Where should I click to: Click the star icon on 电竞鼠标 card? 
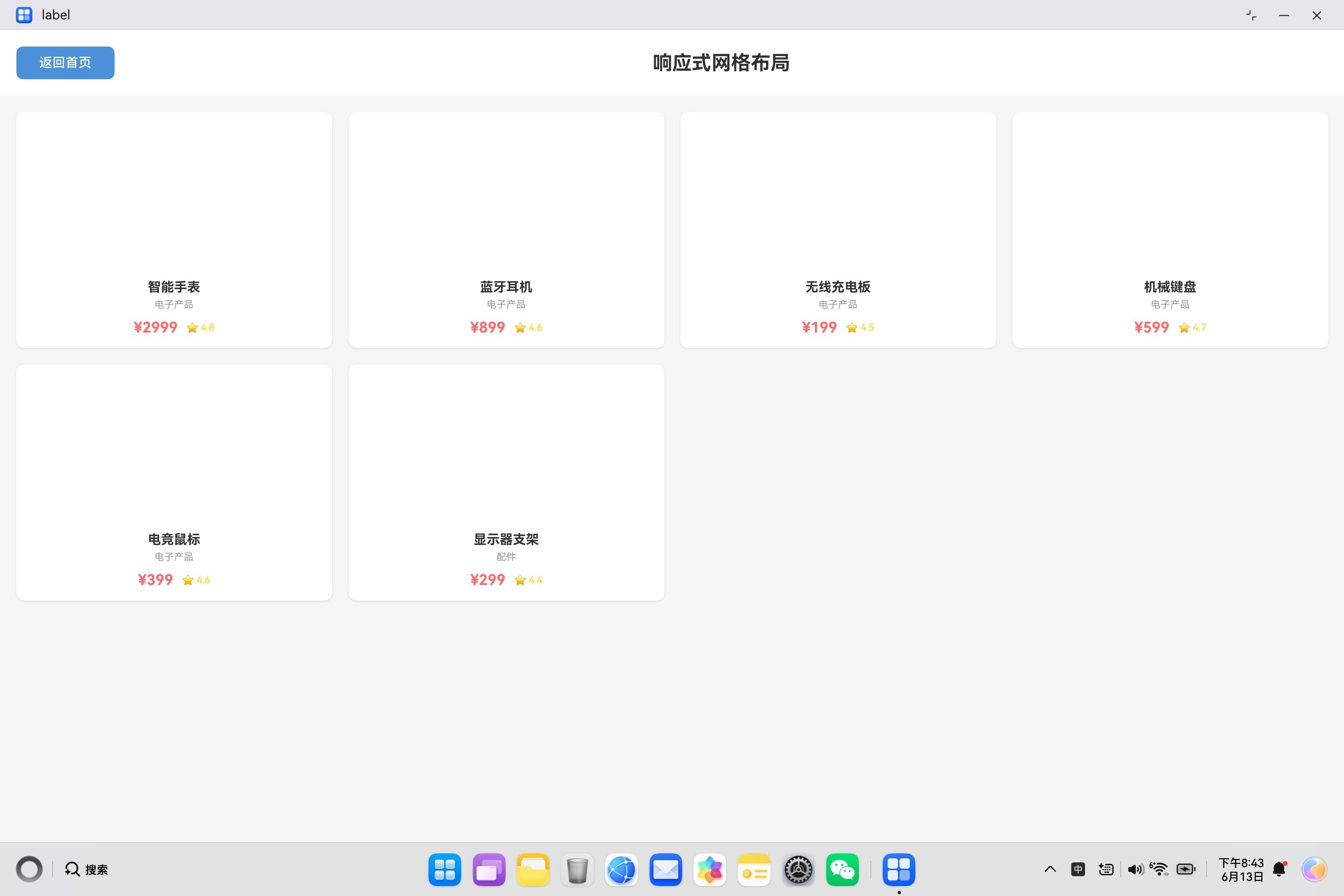(x=188, y=580)
